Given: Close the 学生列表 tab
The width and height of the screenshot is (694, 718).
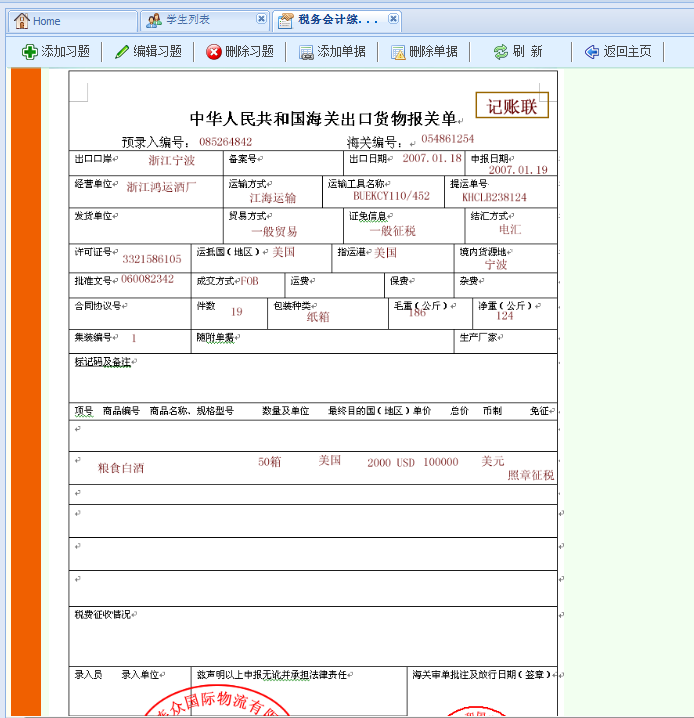Looking at the screenshot, I should pyautogui.click(x=261, y=18).
